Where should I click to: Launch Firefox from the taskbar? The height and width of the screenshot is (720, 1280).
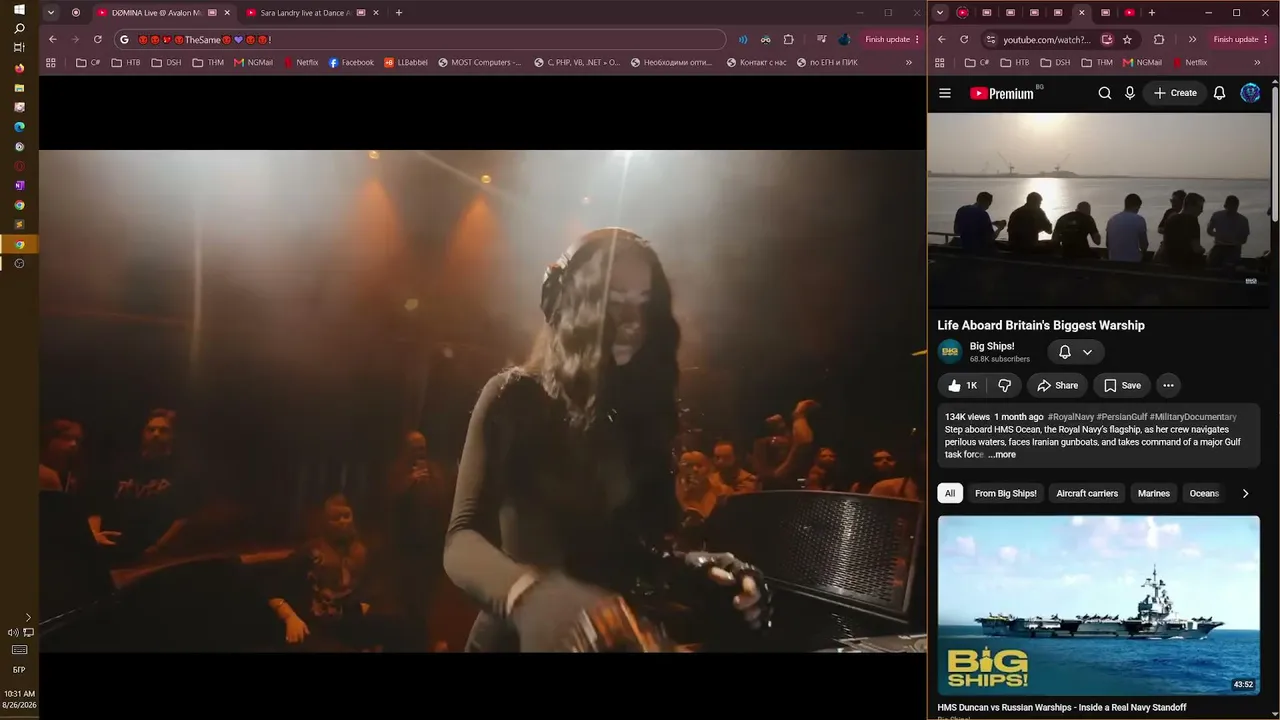coord(19,68)
